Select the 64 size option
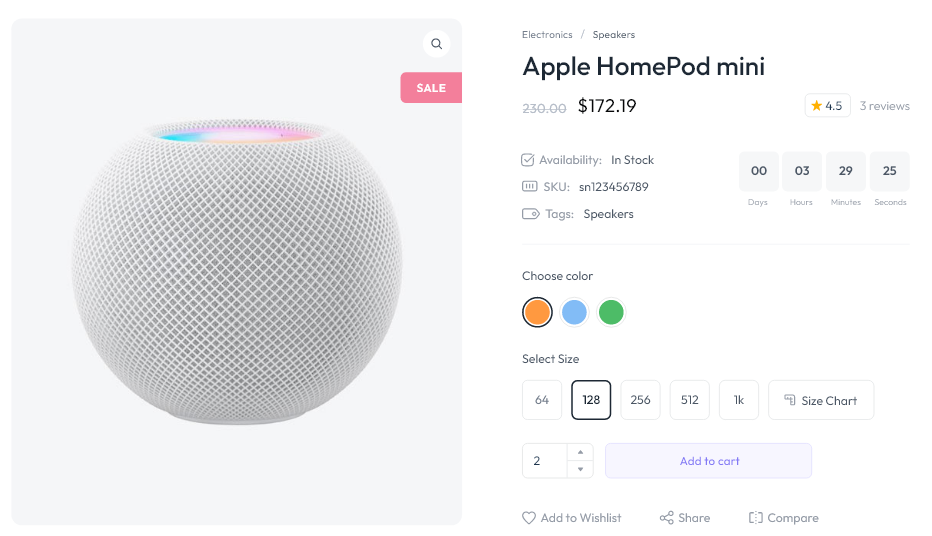Image resolution: width=932 pixels, height=536 pixels. (x=542, y=400)
